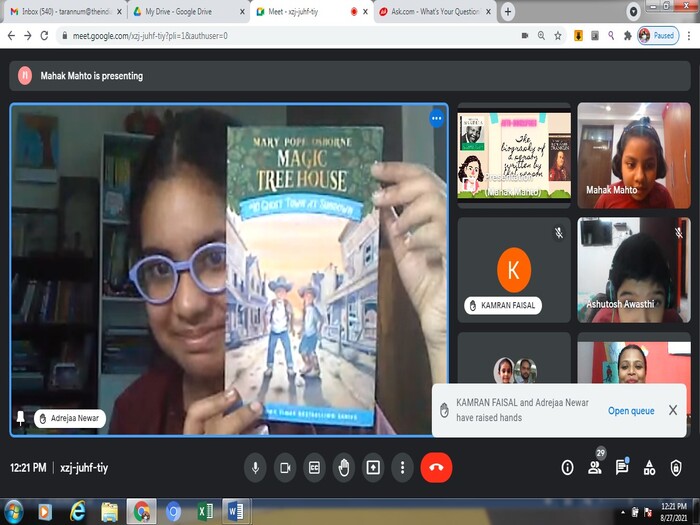
Task: Open host controls shield icon
Action: click(x=676, y=468)
